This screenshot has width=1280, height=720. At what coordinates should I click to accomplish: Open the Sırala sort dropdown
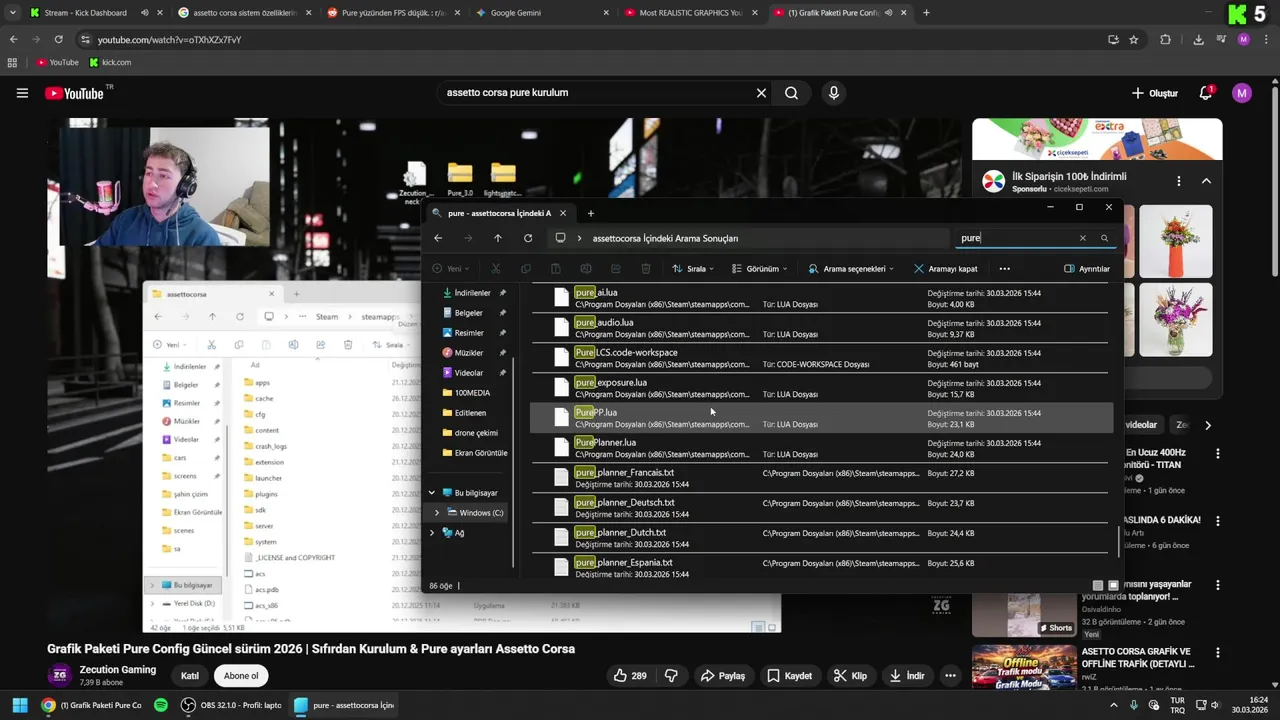click(x=693, y=268)
